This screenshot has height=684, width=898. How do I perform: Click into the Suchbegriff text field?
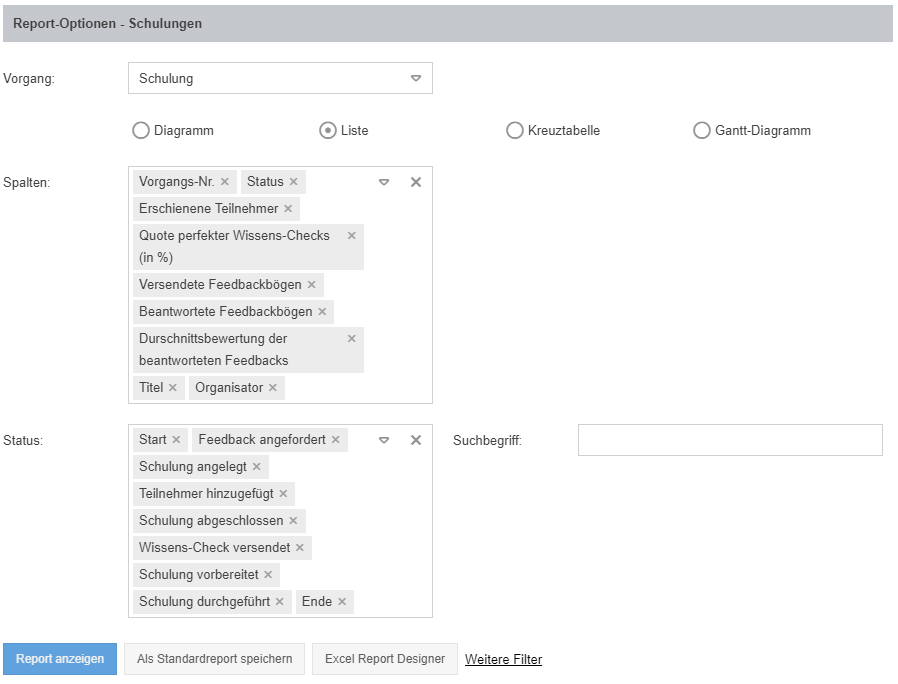tap(730, 440)
